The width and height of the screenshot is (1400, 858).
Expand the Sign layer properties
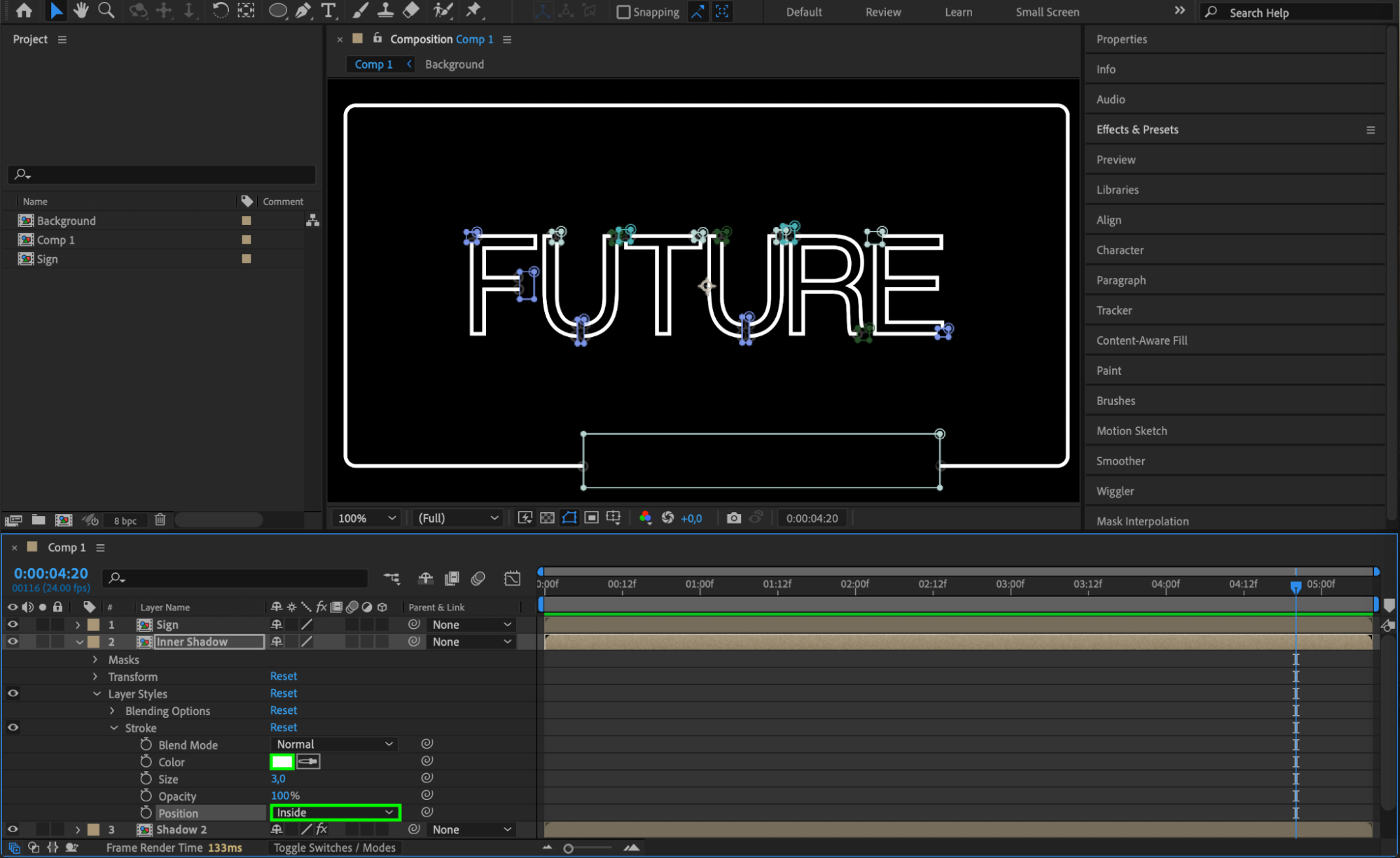tap(78, 625)
